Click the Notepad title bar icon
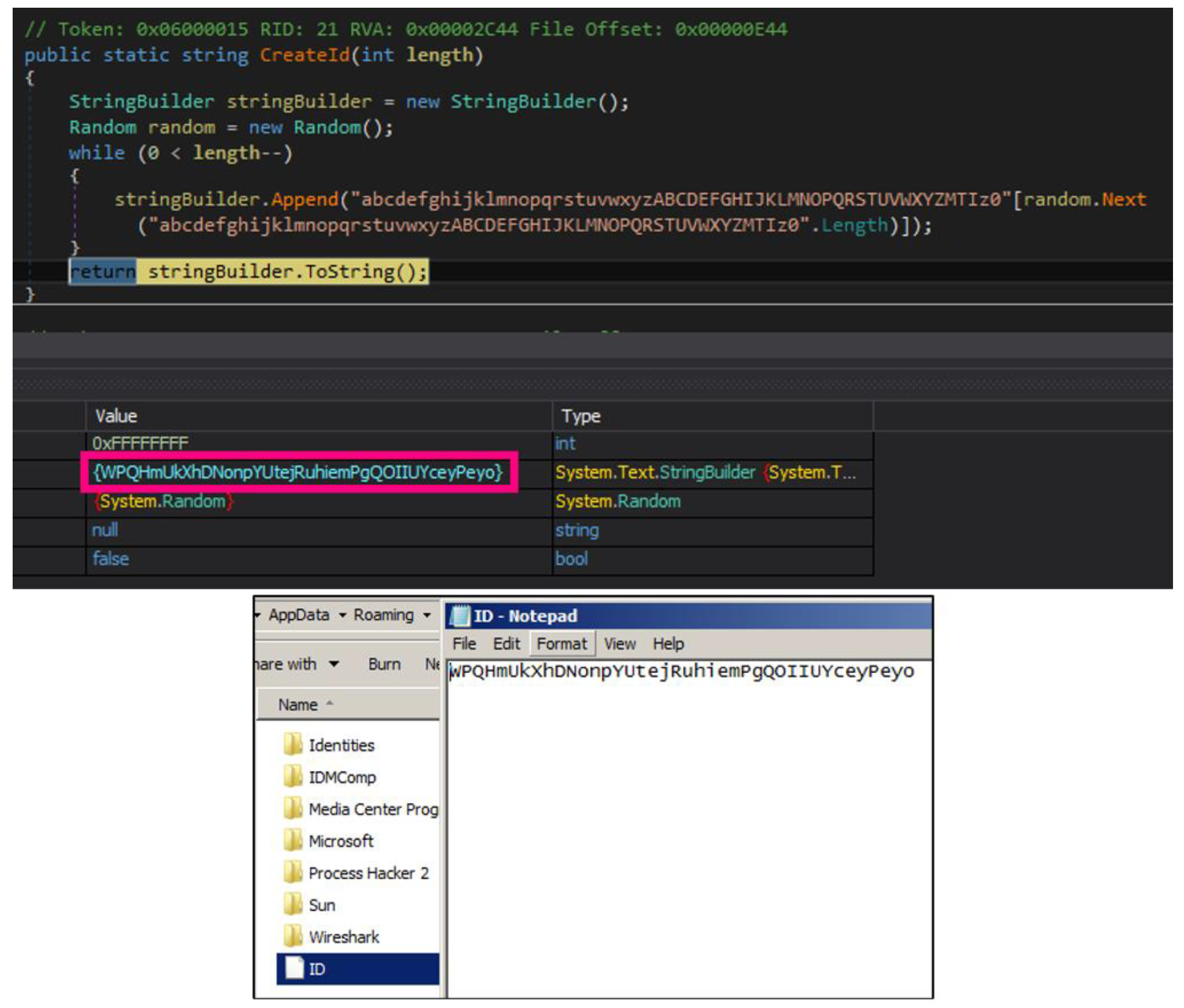Image resolution: width=1184 pixels, height=1008 pixels. 459,616
